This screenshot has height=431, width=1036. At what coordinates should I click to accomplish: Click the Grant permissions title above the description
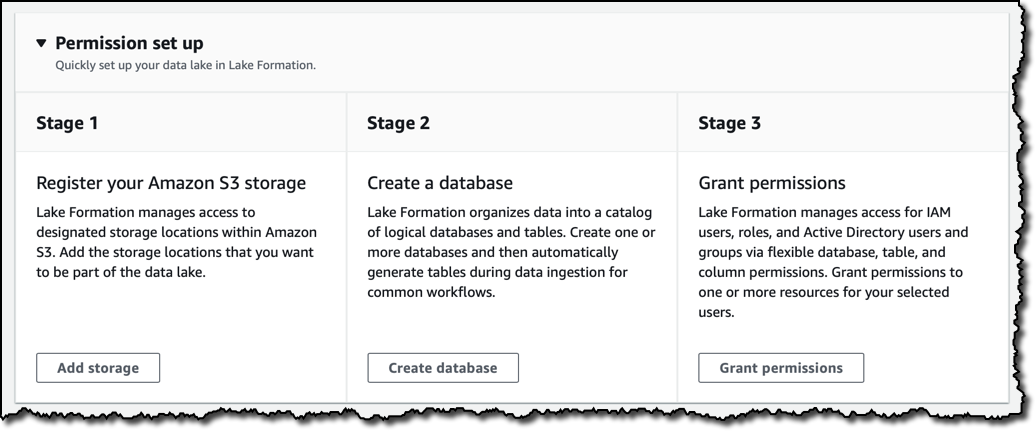772,183
